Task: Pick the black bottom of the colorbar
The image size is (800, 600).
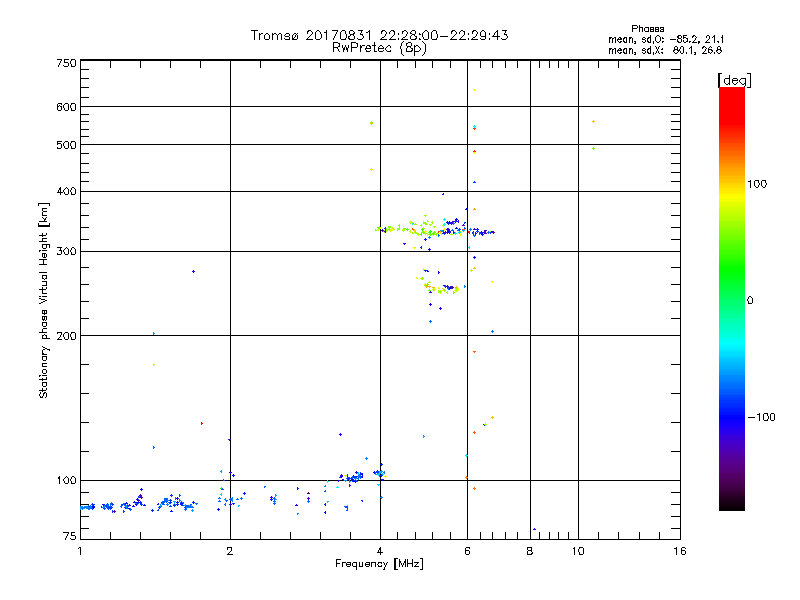Action: pos(732,505)
